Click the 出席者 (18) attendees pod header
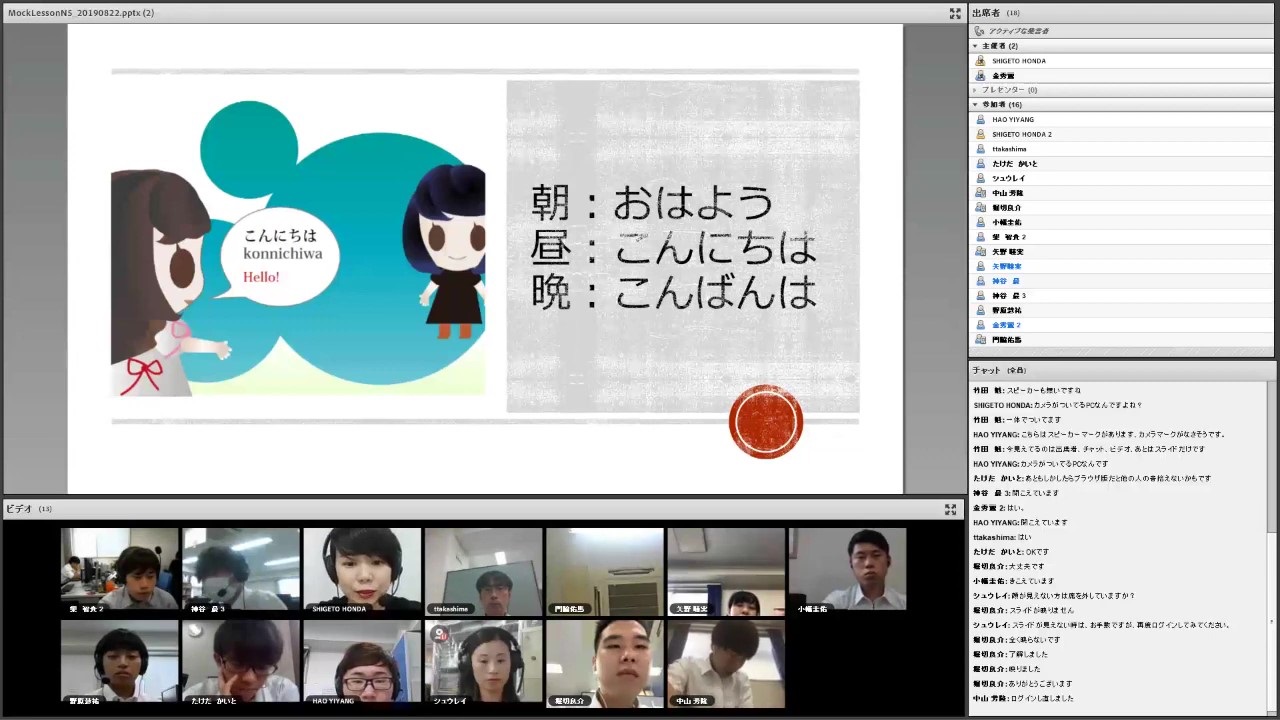Viewport: 1280px width, 720px height. pyautogui.click(x=995, y=13)
